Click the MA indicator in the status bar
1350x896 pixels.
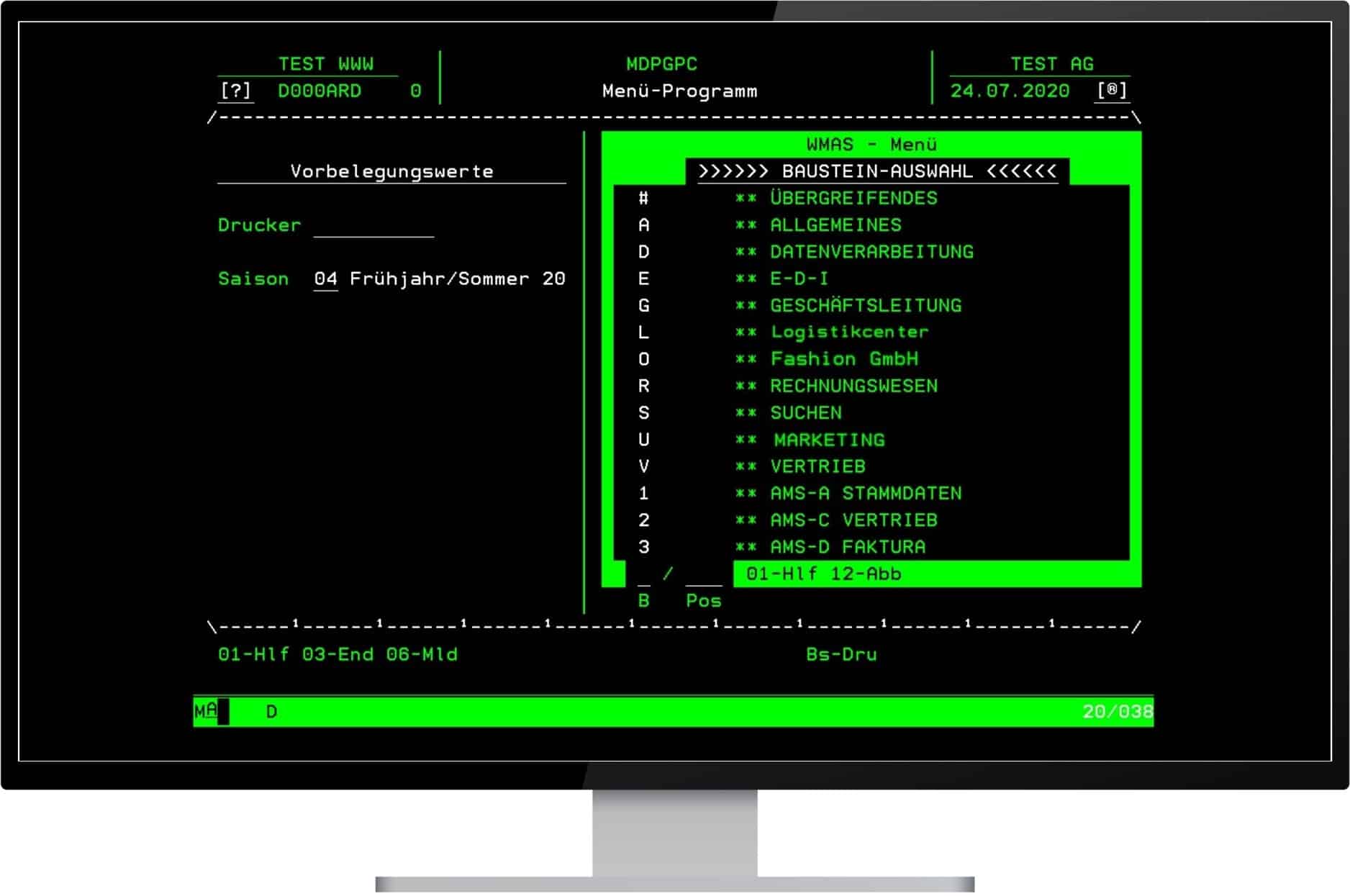206,712
